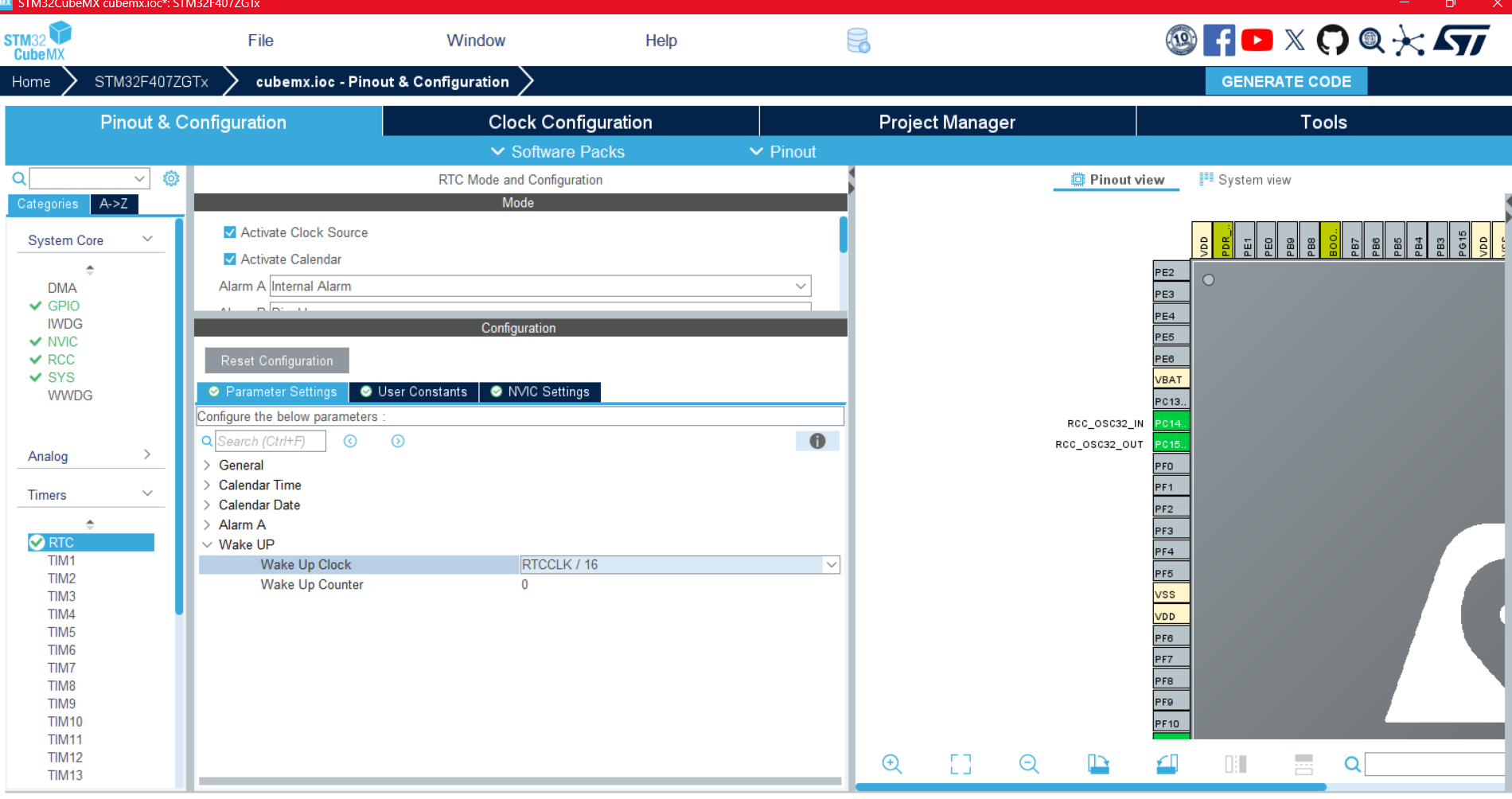Uncheck Activate Clock Source
The width and height of the screenshot is (1512, 799).
[230, 232]
